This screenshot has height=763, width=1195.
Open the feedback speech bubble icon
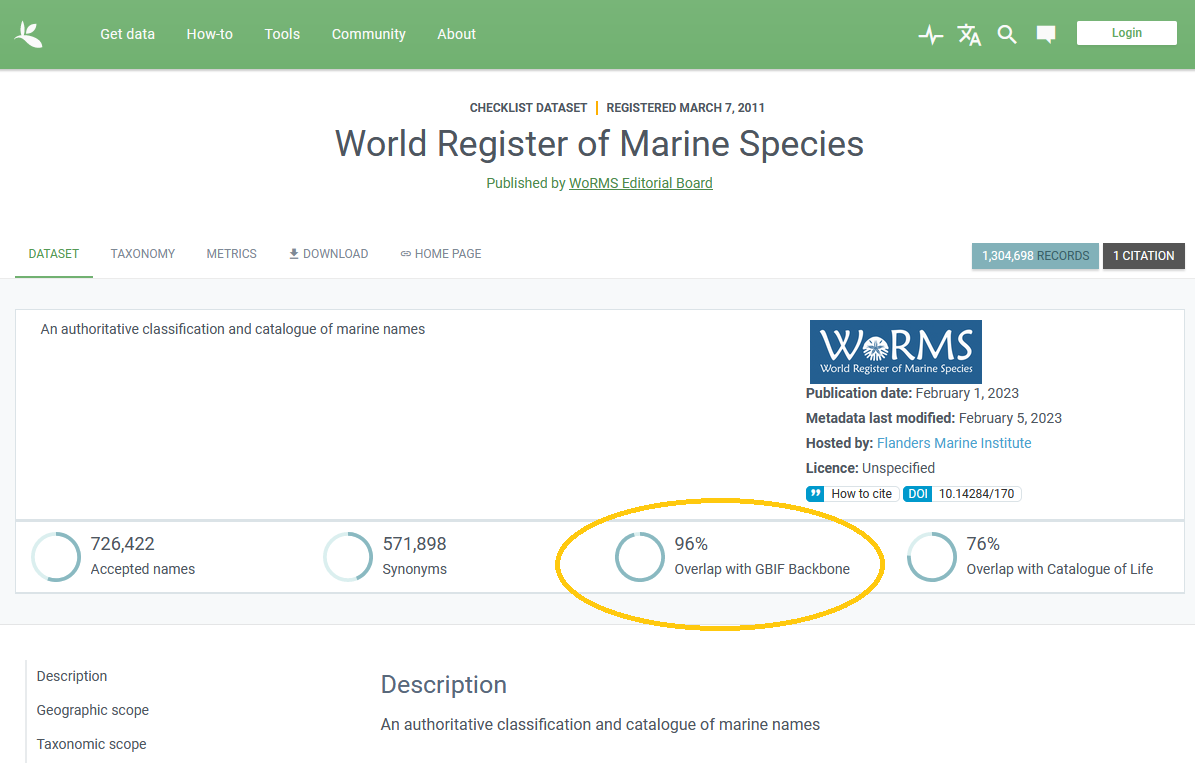point(1046,34)
